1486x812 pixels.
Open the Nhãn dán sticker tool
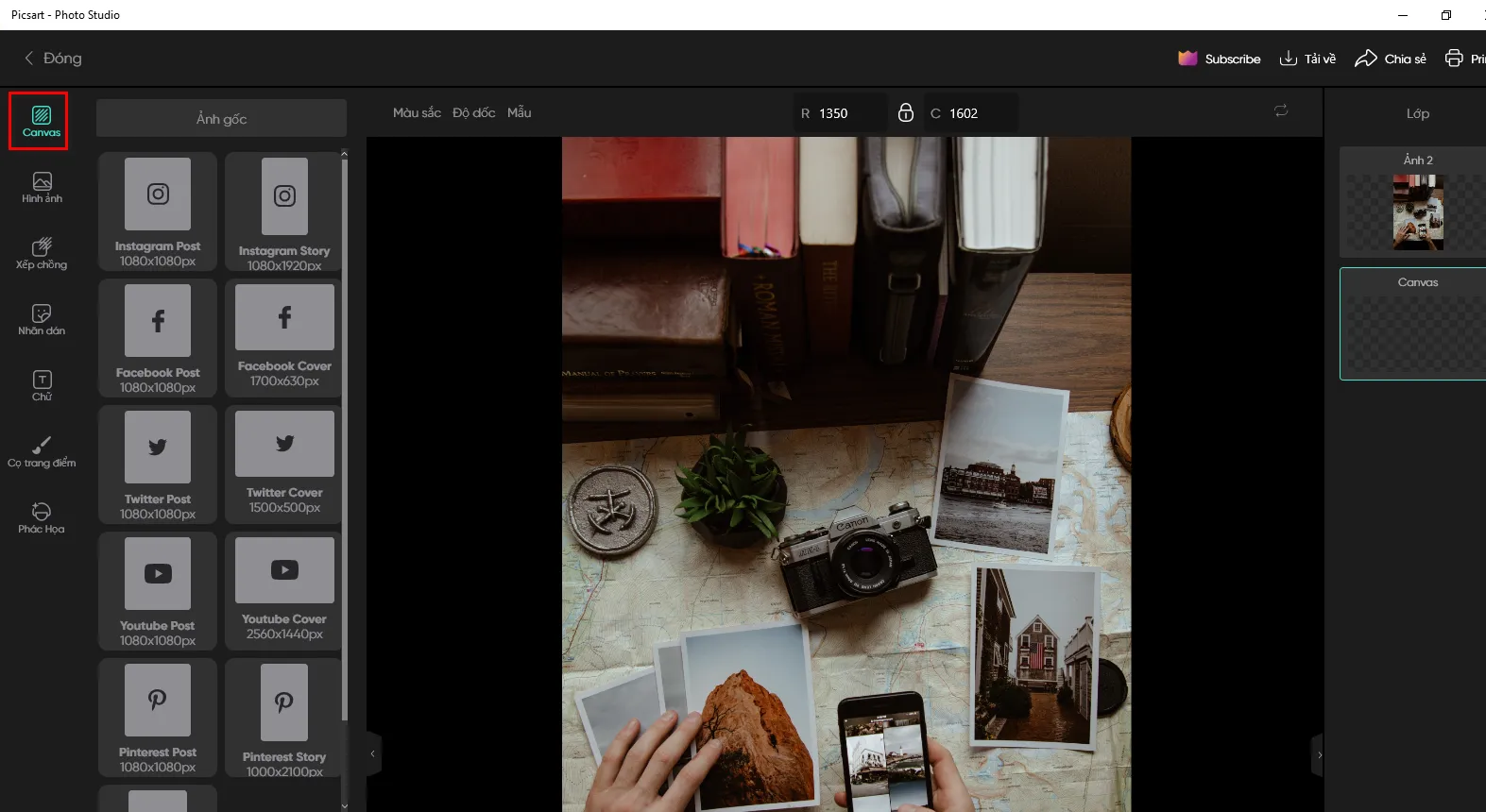pyautogui.click(x=42, y=319)
